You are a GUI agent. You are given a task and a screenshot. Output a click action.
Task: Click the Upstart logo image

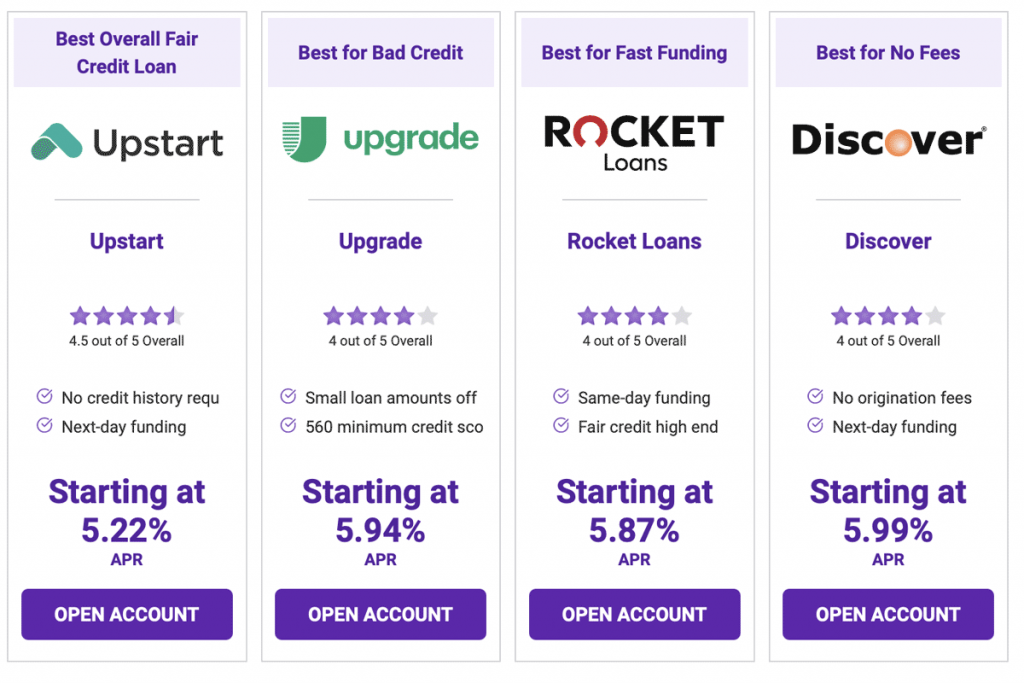click(x=127, y=142)
